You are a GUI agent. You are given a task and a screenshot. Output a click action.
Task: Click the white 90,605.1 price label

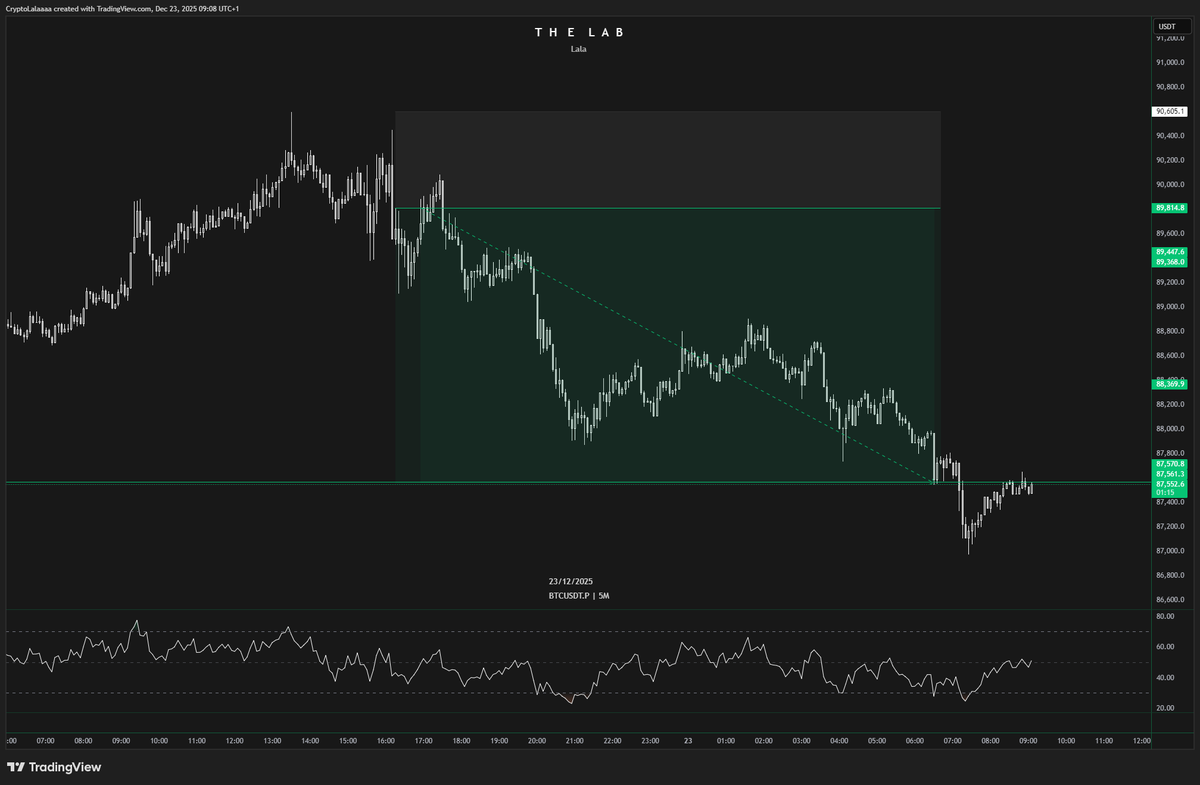1169,112
